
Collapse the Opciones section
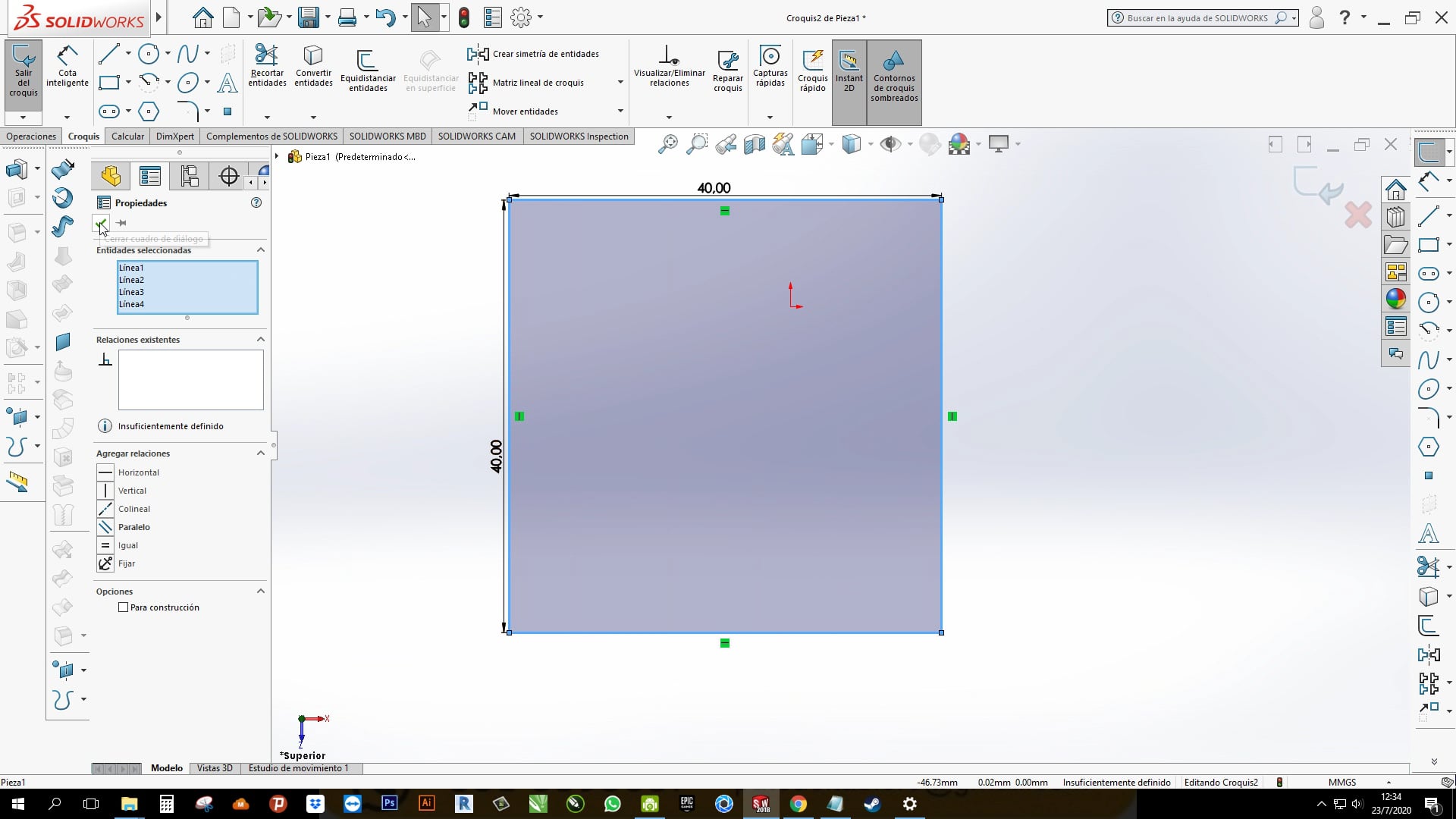(260, 591)
